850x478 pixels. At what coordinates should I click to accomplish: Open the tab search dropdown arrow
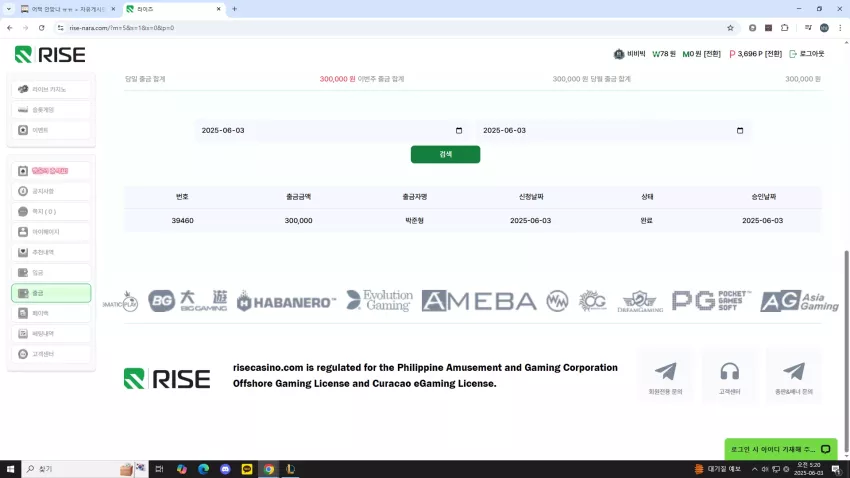pos(9,9)
